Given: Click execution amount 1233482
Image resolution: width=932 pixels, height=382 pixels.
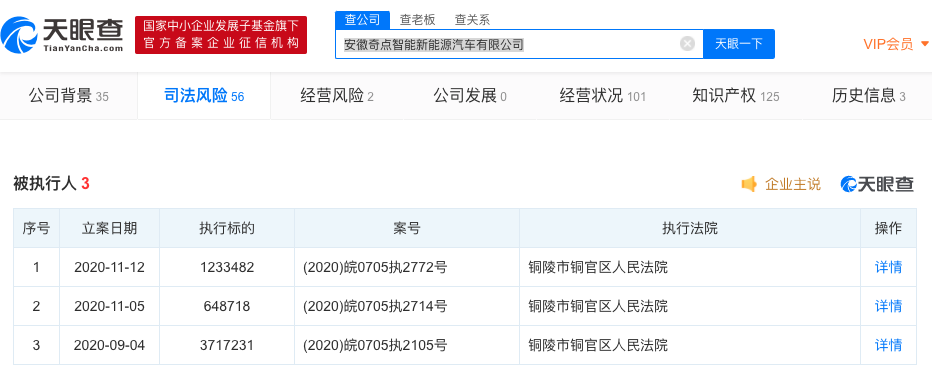Looking at the screenshot, I should [226, 267].
